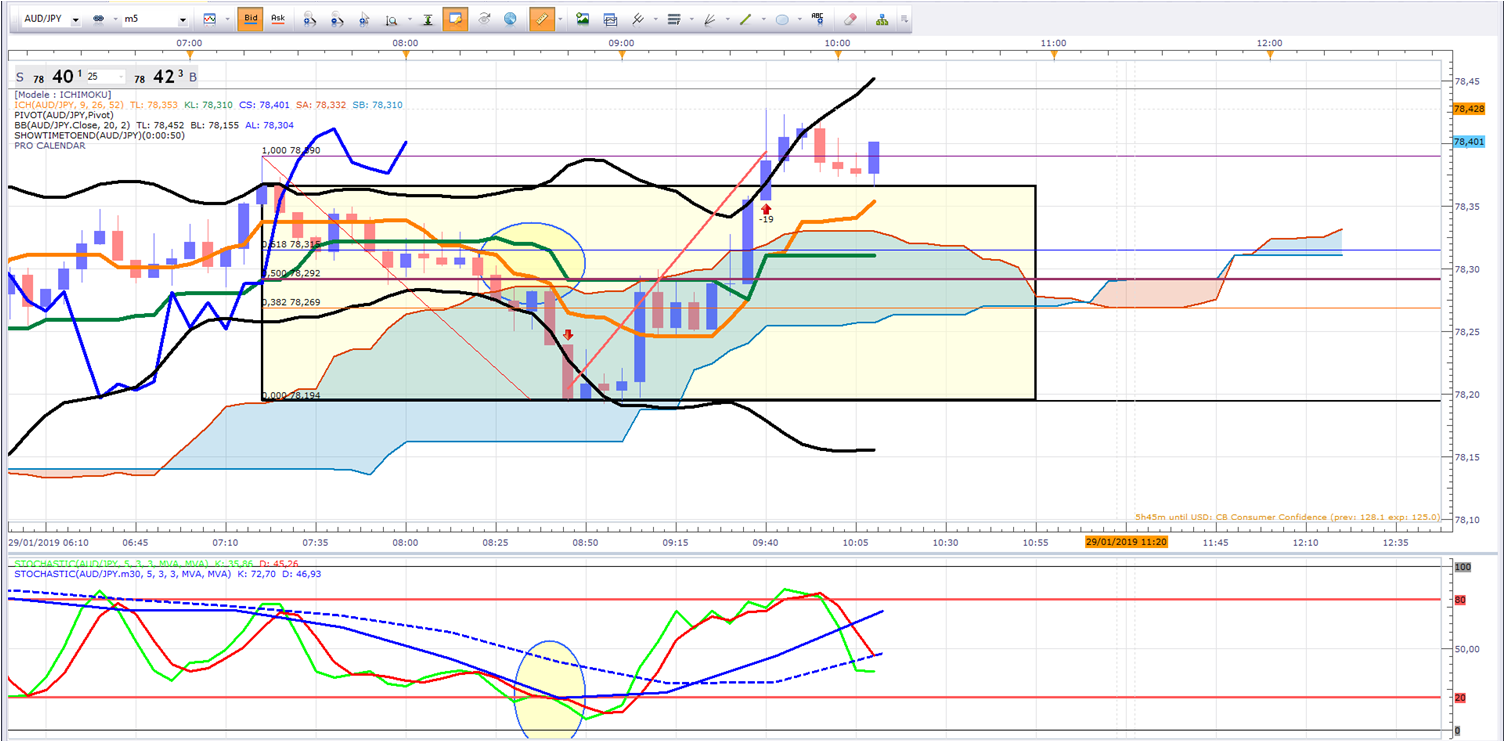1505x742 pixels.
Task: Click the orange 29/01/2019 11:20 time label
Action: coord(1126,542)
